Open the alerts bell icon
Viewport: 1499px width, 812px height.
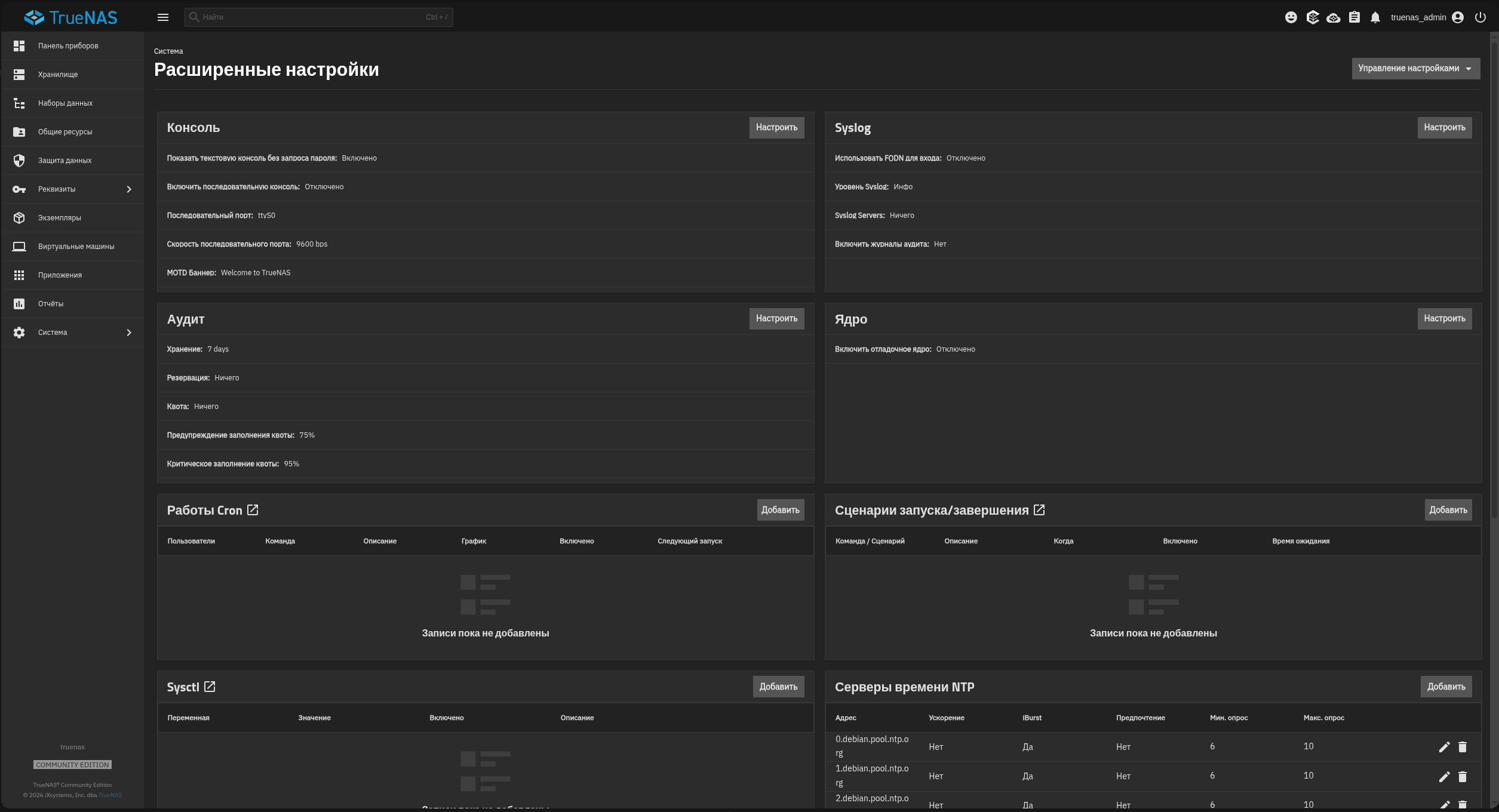pyautogui.click(x=1375, y=17)
